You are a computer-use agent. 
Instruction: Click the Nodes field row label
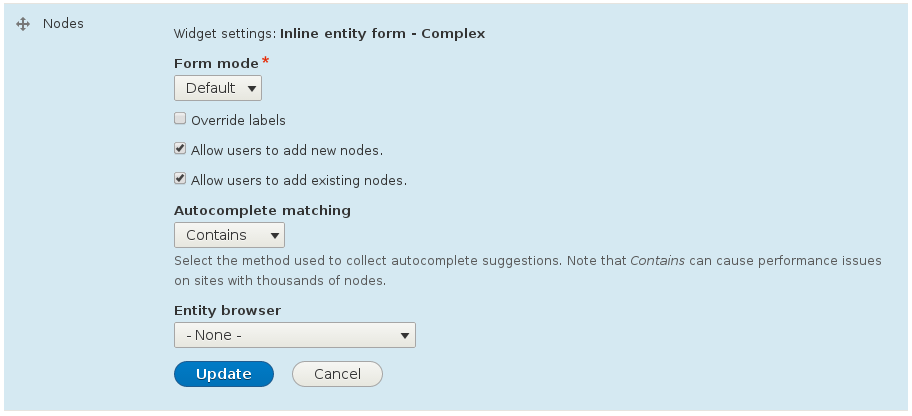point(63,23)
